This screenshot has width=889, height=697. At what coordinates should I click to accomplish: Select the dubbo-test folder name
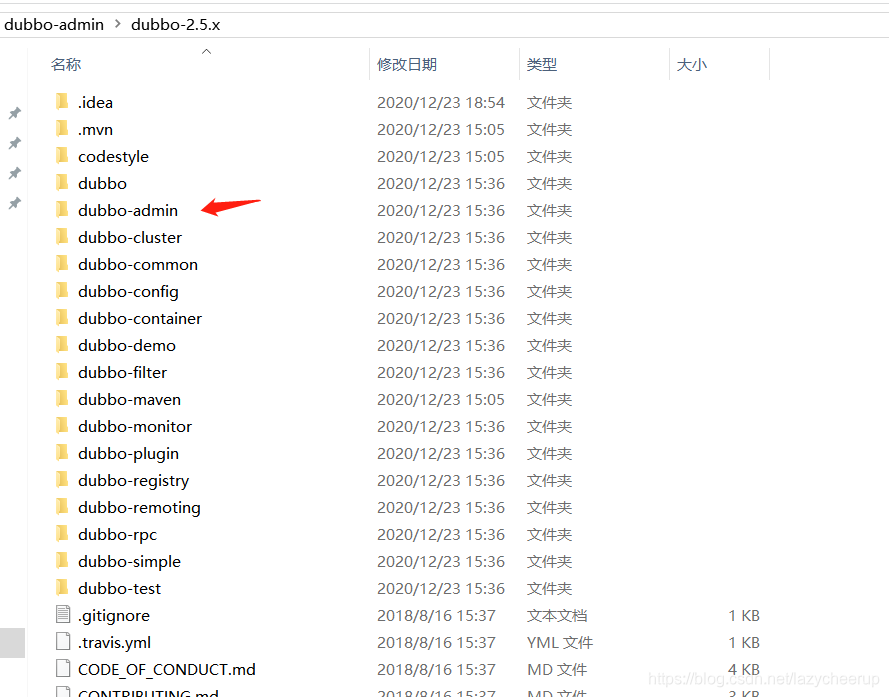click(120, 588)
